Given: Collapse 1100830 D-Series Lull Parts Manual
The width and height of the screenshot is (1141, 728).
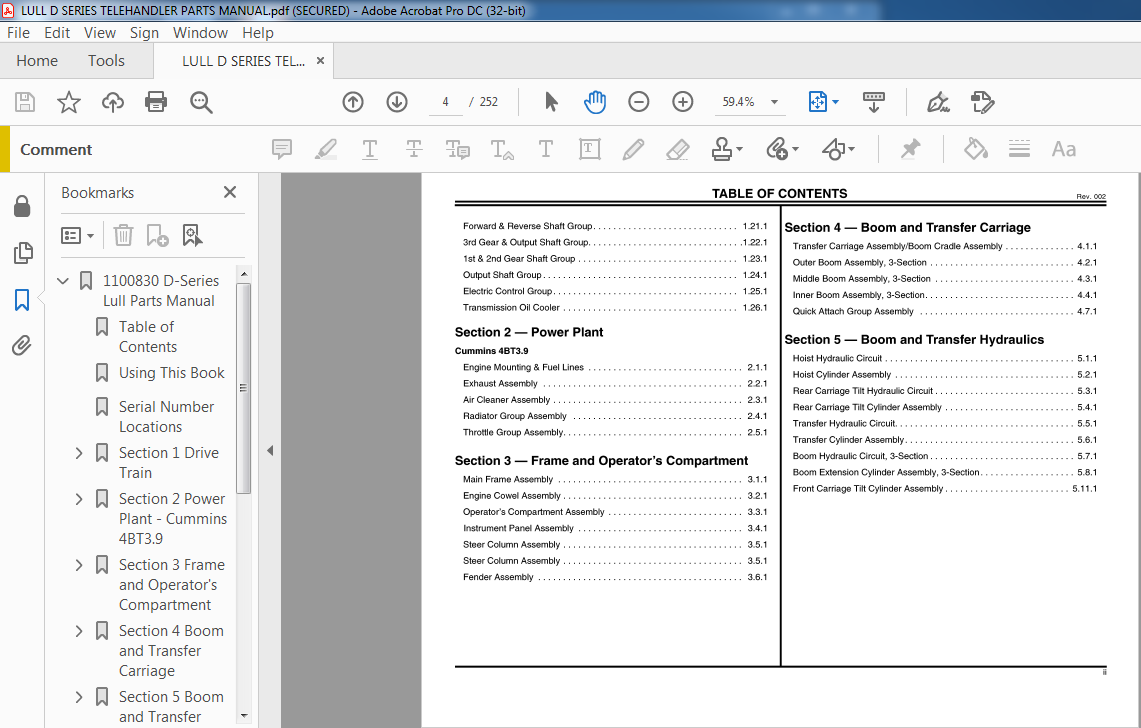Looking at the screenshot, I should pos(63,280).
